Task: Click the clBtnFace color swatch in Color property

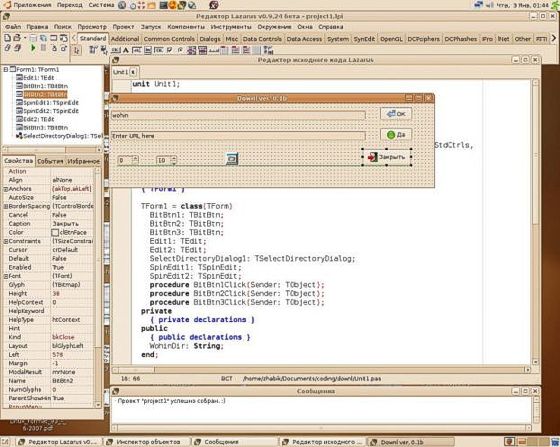Action: (55, 233)
